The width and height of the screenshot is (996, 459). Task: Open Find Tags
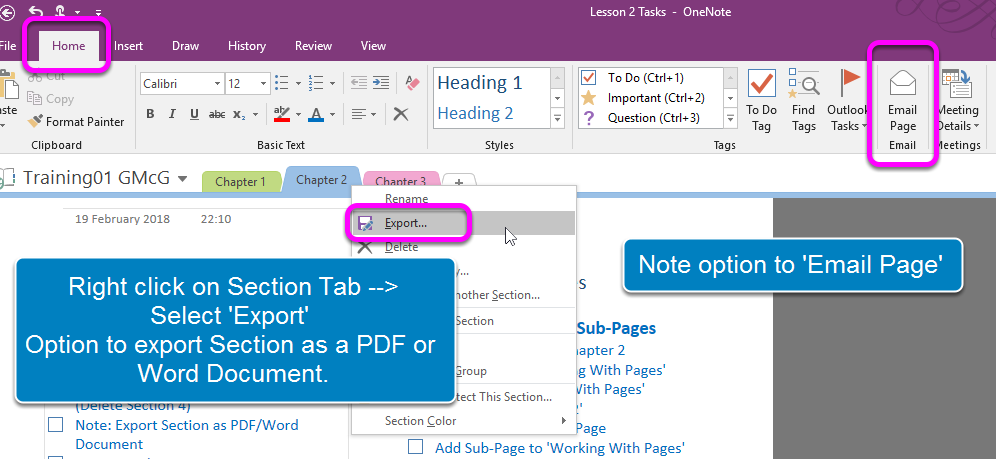tap(804, 101)
